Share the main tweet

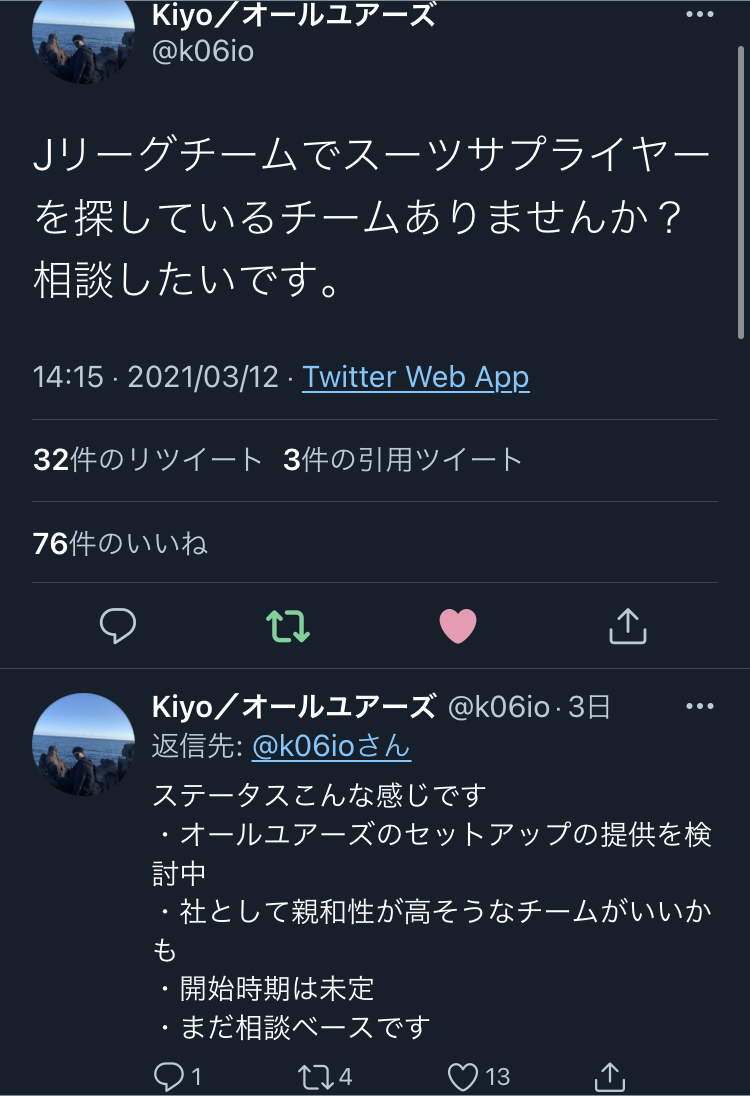pos(628,626)
